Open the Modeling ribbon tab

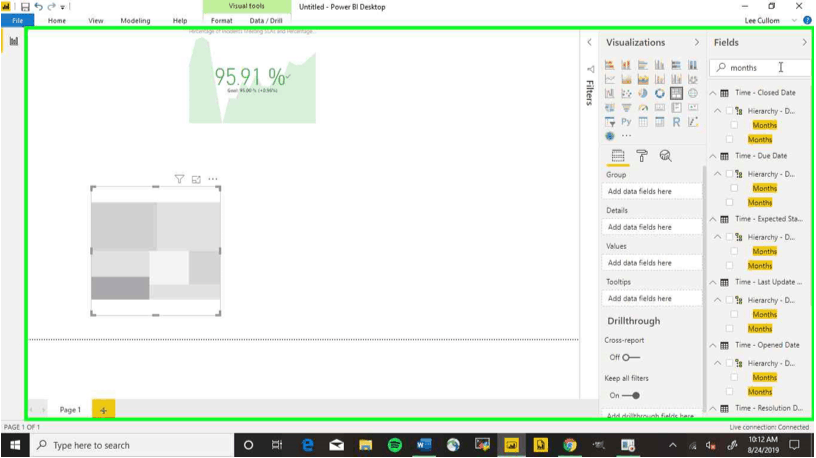(x=135, y=20)
